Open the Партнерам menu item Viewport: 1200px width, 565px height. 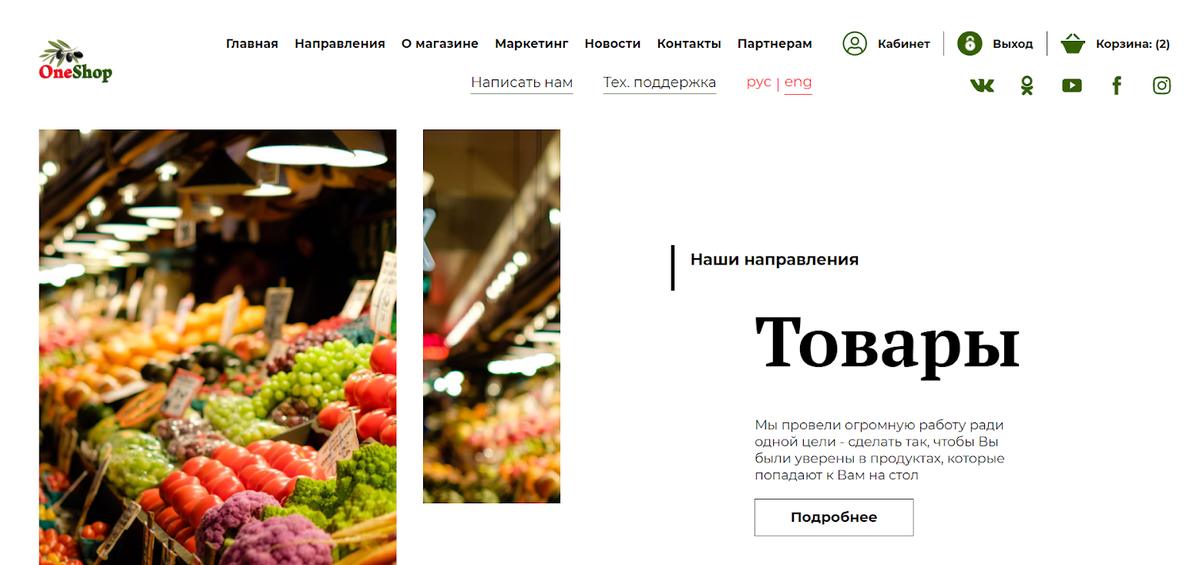775,44
